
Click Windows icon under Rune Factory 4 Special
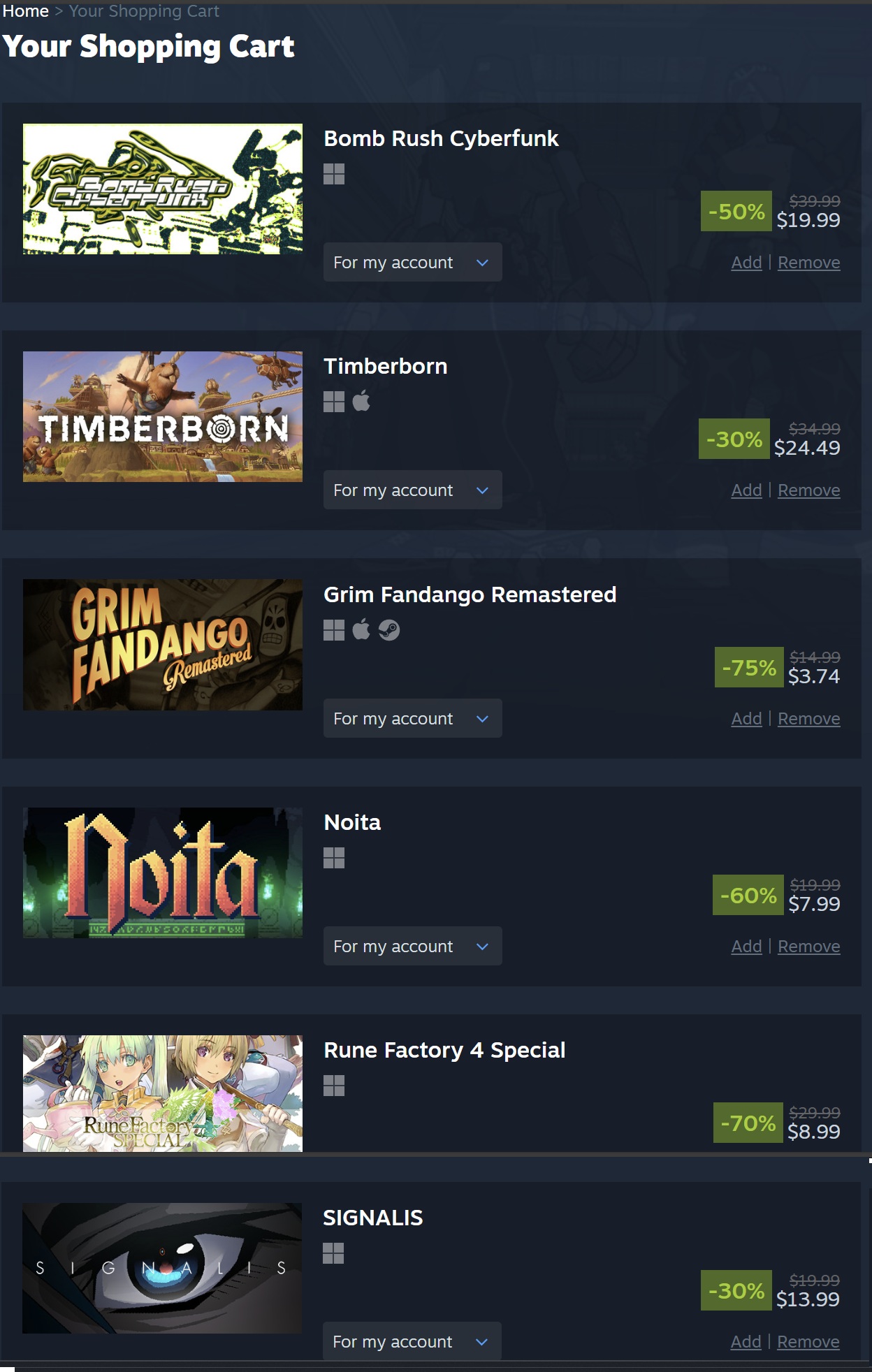pyautogui.click(x=334, y=1086)
